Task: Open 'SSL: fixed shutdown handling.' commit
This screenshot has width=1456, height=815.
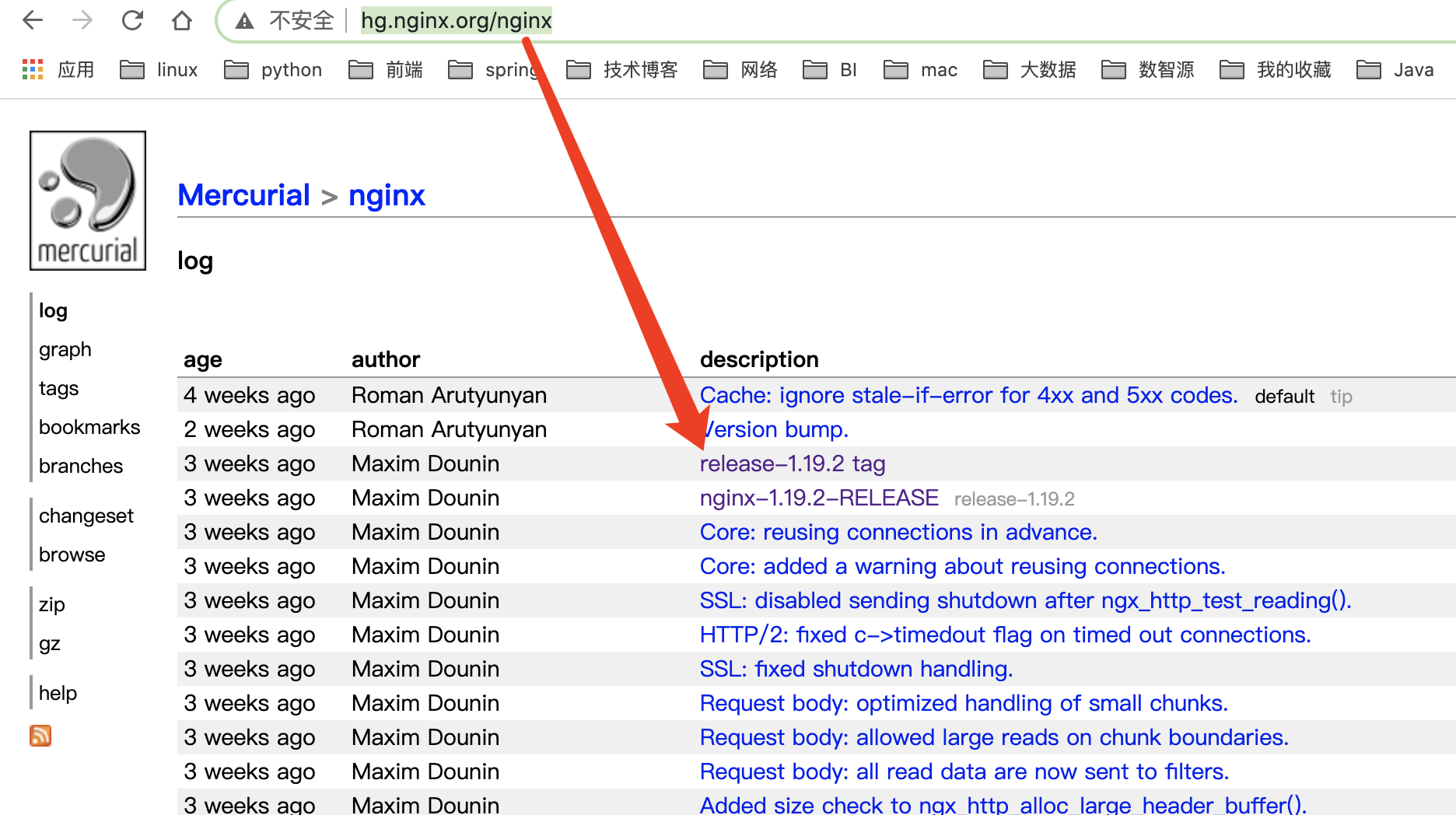Action: coord(856,669)
